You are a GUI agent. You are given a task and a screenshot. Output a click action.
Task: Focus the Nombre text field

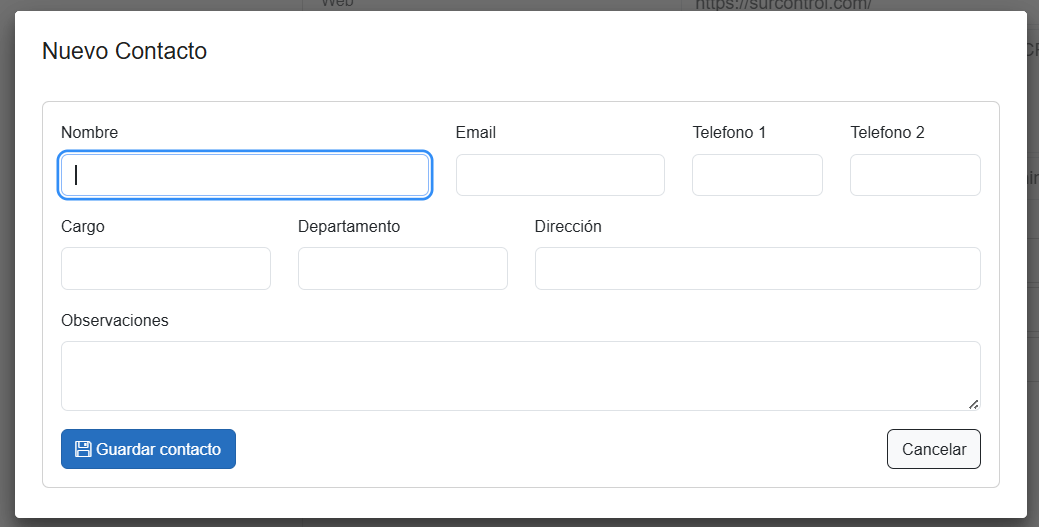pyautogui.click(x=245, y=175)
